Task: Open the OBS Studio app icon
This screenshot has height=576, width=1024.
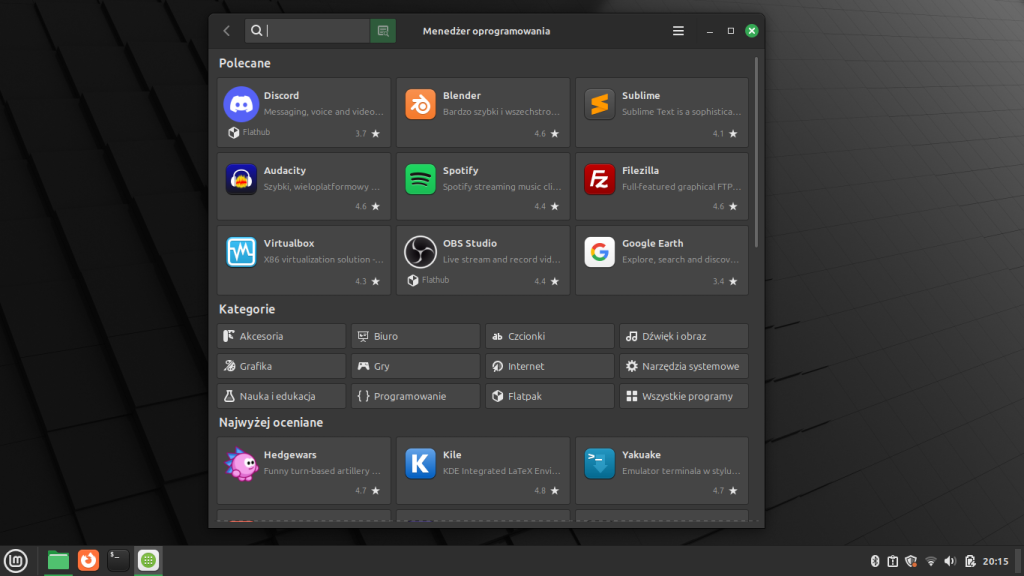Action: (x=420, y=251)
